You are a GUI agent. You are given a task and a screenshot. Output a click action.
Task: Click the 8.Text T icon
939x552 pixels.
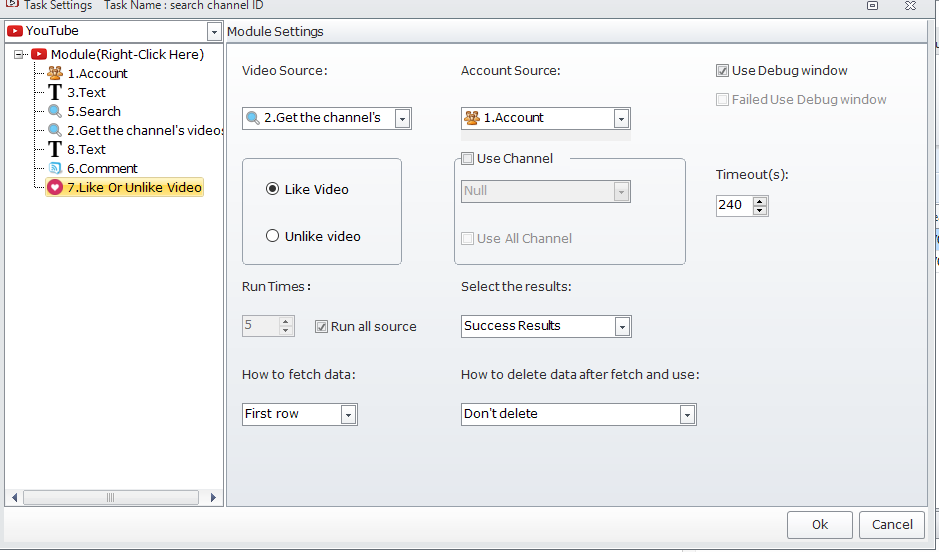55,149
